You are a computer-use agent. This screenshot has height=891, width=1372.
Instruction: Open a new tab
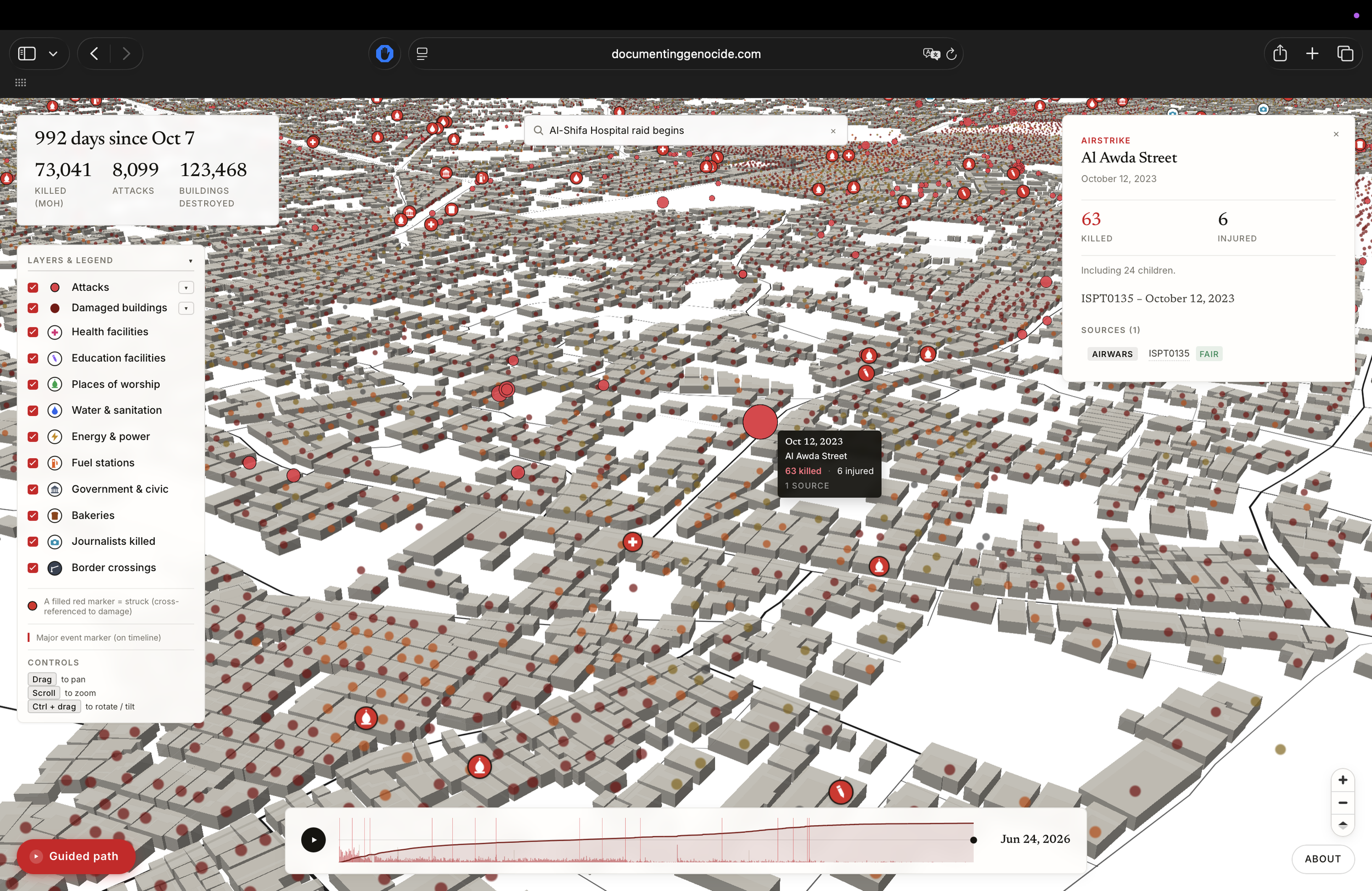click(x=1312, y=54)
